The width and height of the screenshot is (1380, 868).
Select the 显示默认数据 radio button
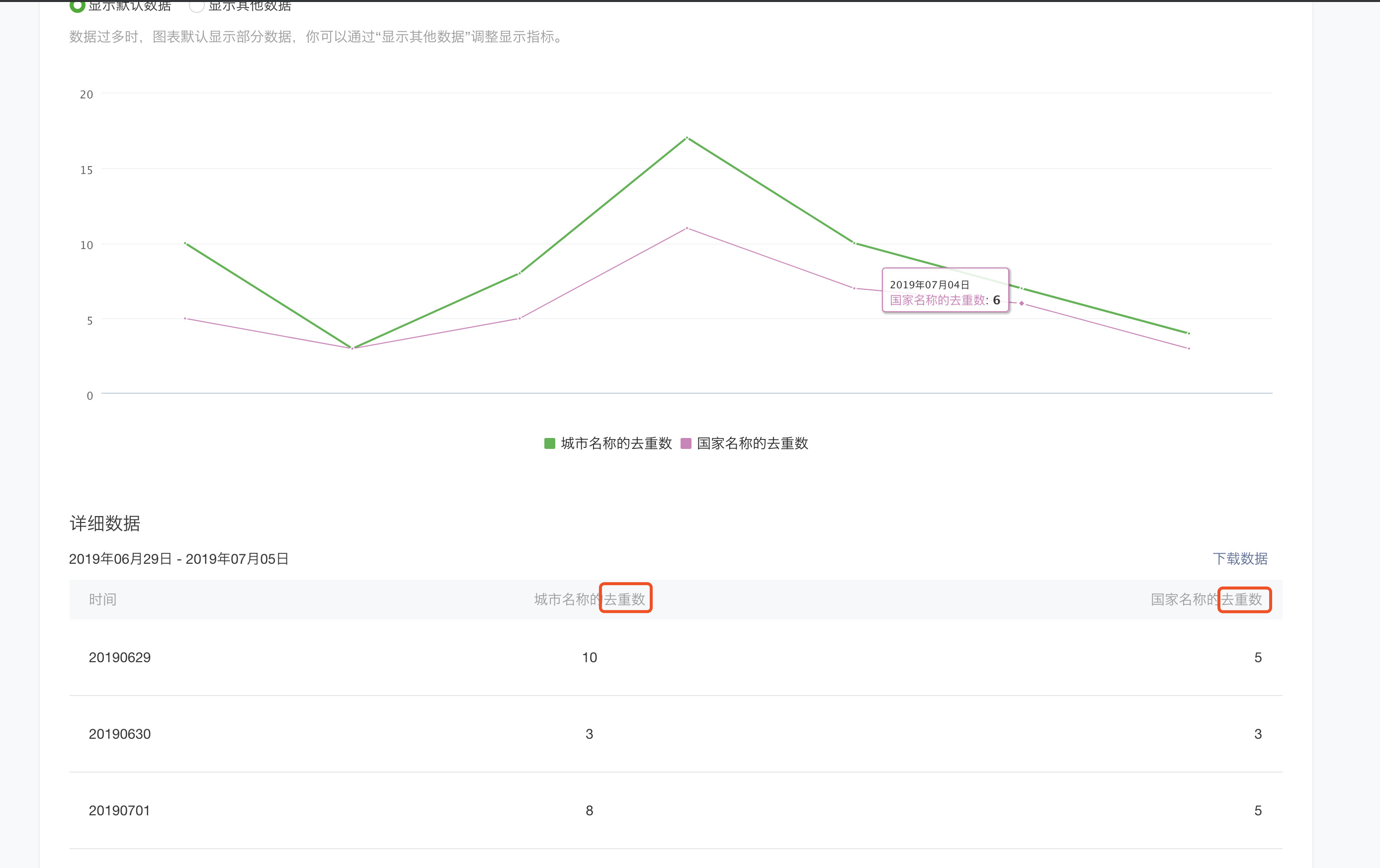pyautogui.click(x=77, y=5)
